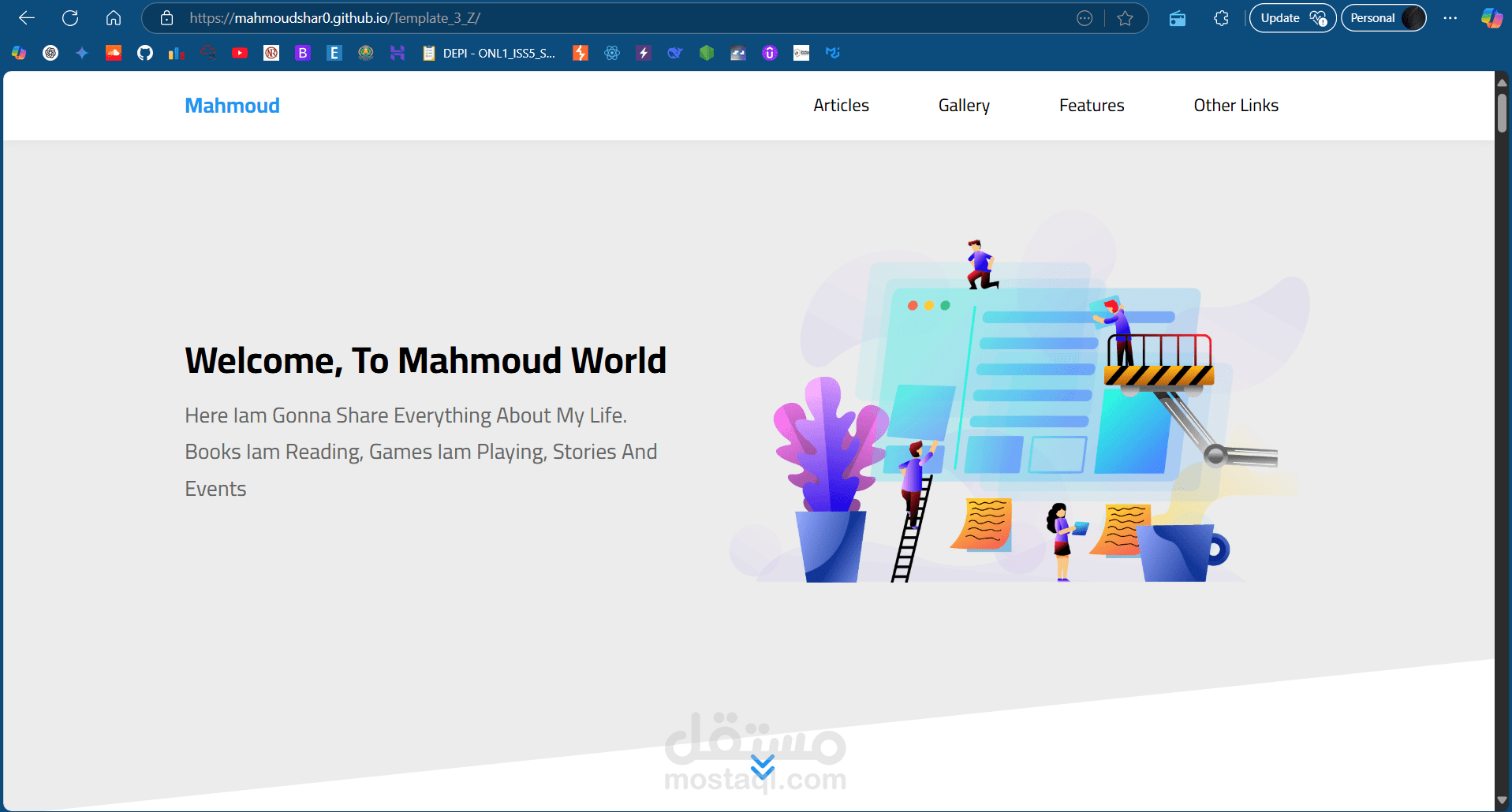Open the Bootstrap B bookmark
The image size is (1512, 812).
tap(303, 53)
